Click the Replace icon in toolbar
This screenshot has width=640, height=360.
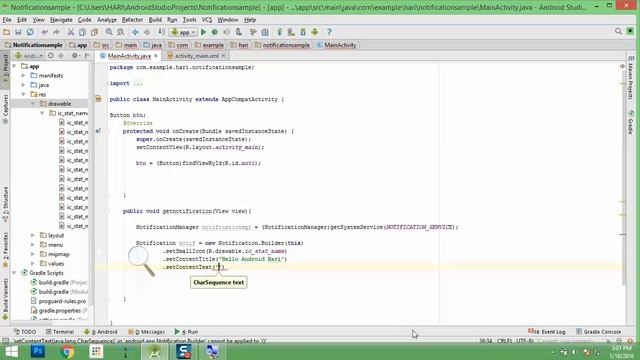tap(121, 32)
